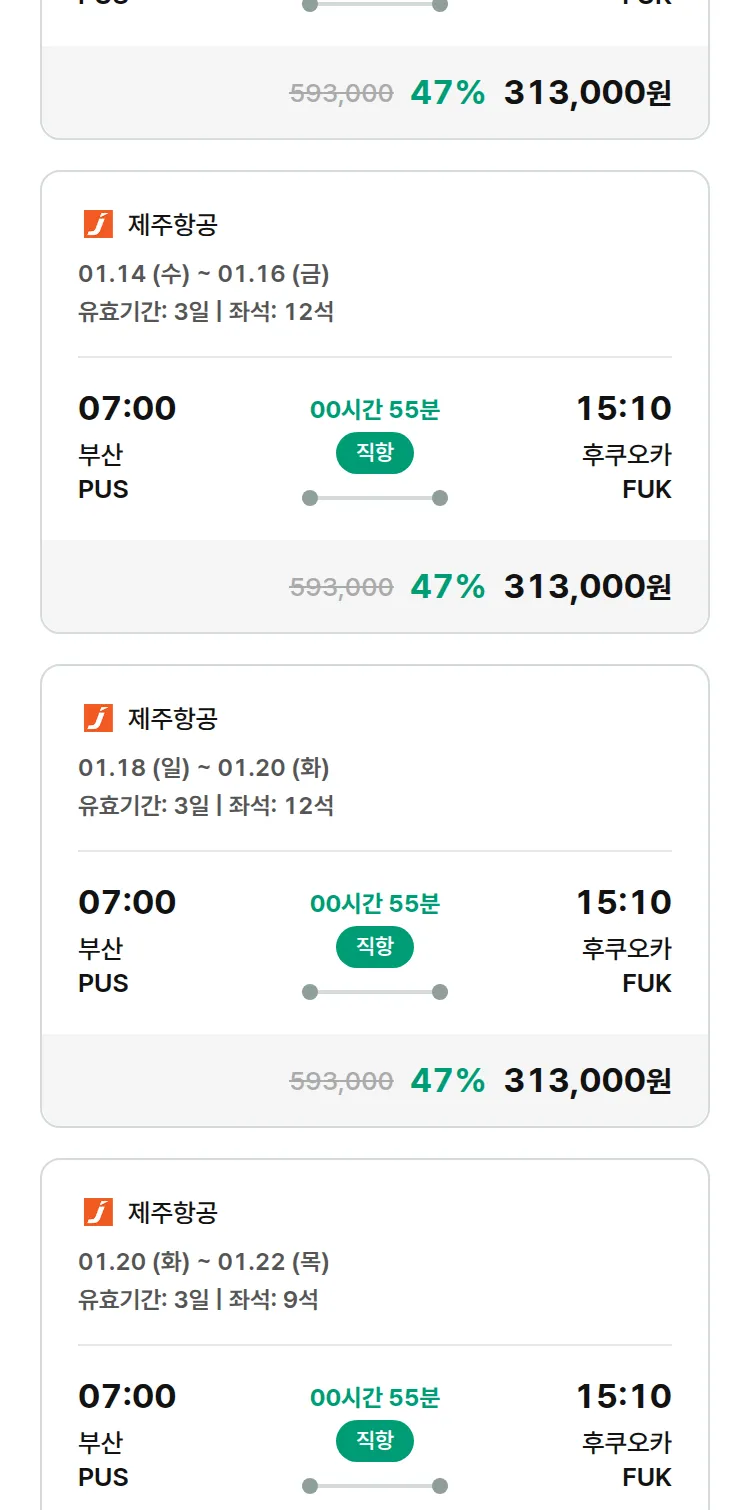
Task: Click 47% discount on the 01.18 flight
Action: tap(447, 1080)
